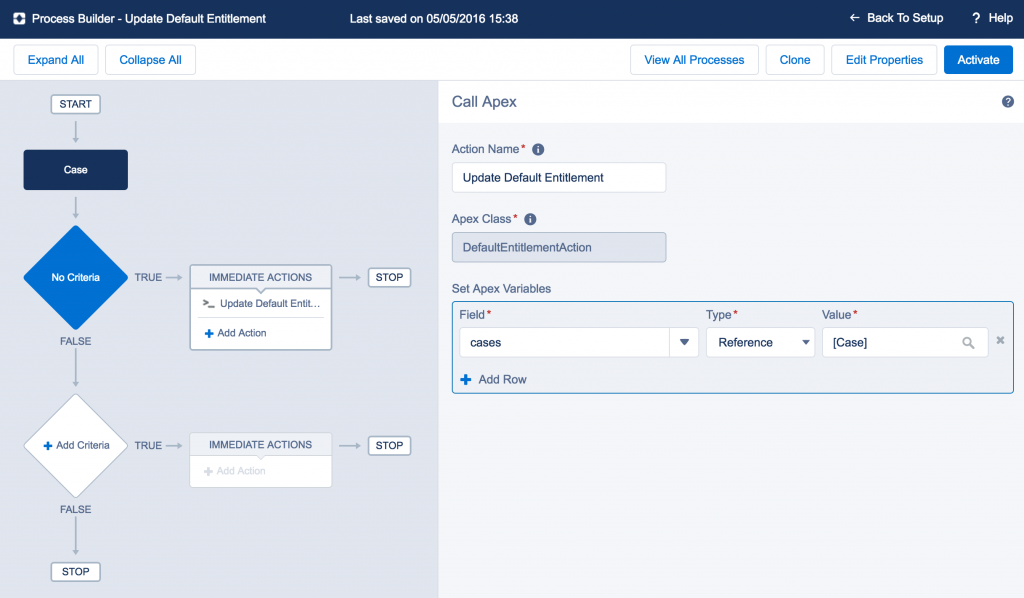The height and width of the screenshot is (598, 1024).
Task: Click Collapse All button
Action: coord(150,60)
